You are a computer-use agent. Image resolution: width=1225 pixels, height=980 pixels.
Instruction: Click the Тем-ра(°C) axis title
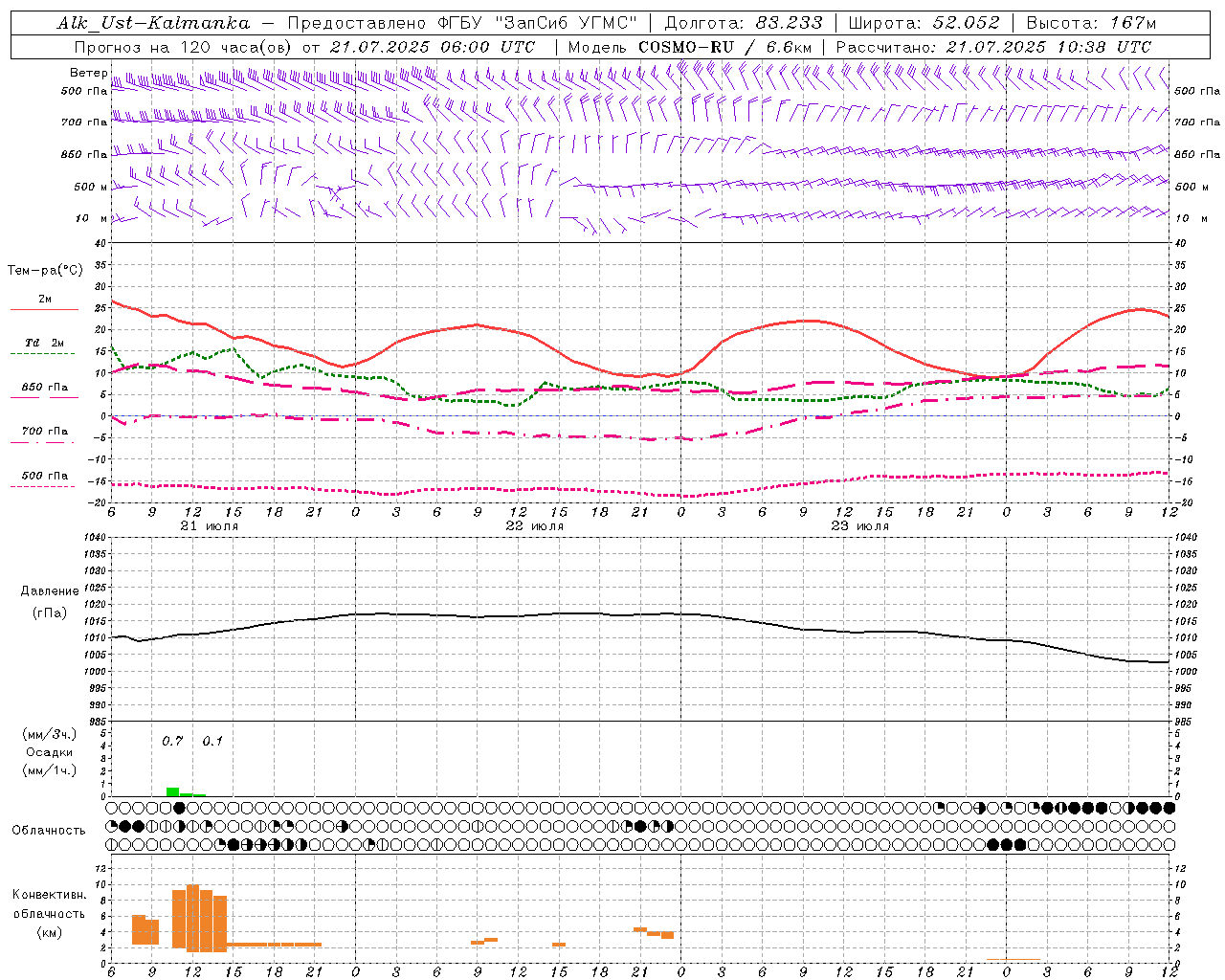(45, 271)
